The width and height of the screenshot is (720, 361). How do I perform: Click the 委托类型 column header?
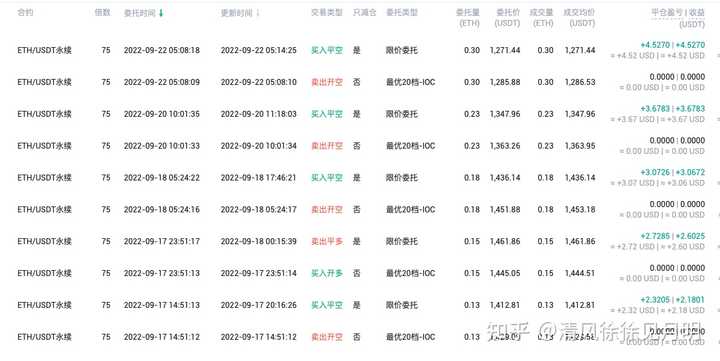click(x=402, y=13)
